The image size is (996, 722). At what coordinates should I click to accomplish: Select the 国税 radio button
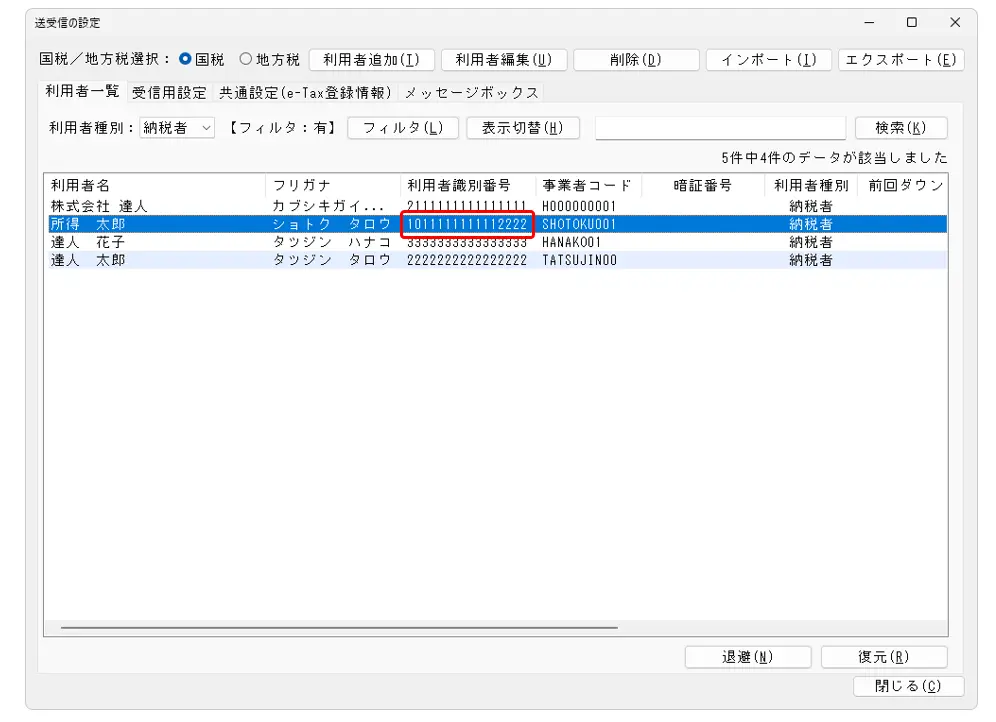tap(185, 60)
